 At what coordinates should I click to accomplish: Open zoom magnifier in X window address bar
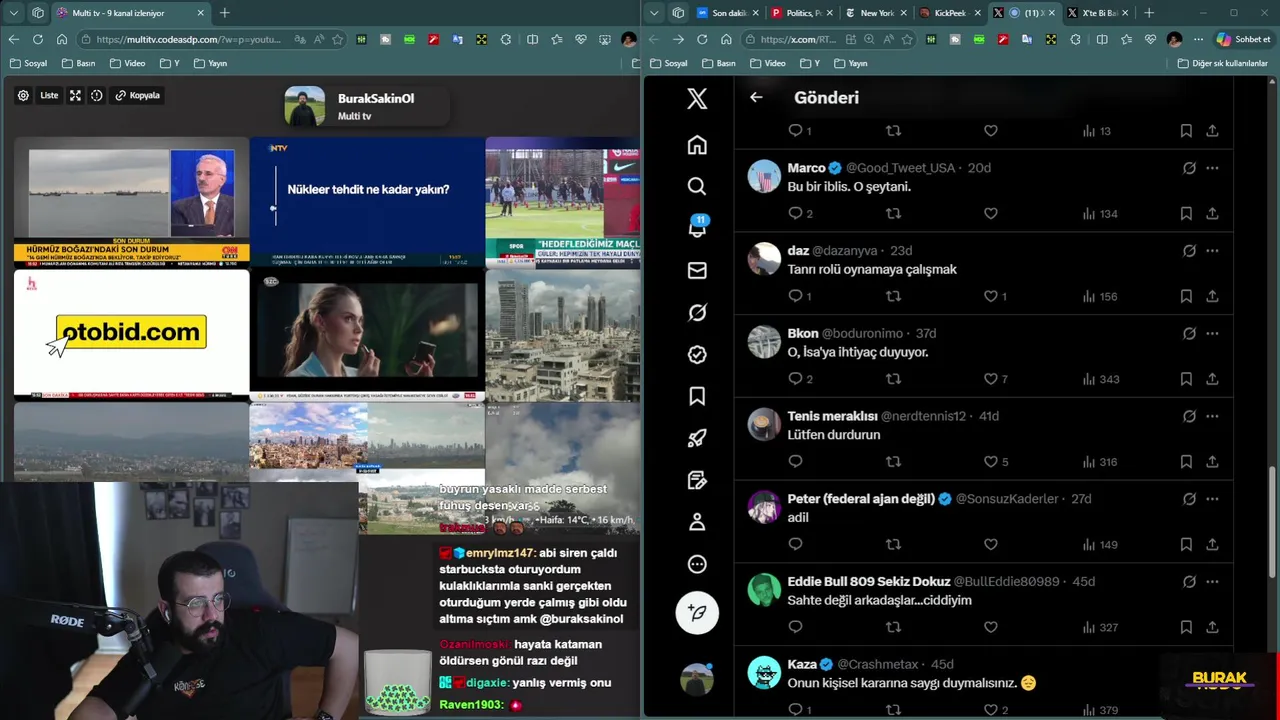869,39
